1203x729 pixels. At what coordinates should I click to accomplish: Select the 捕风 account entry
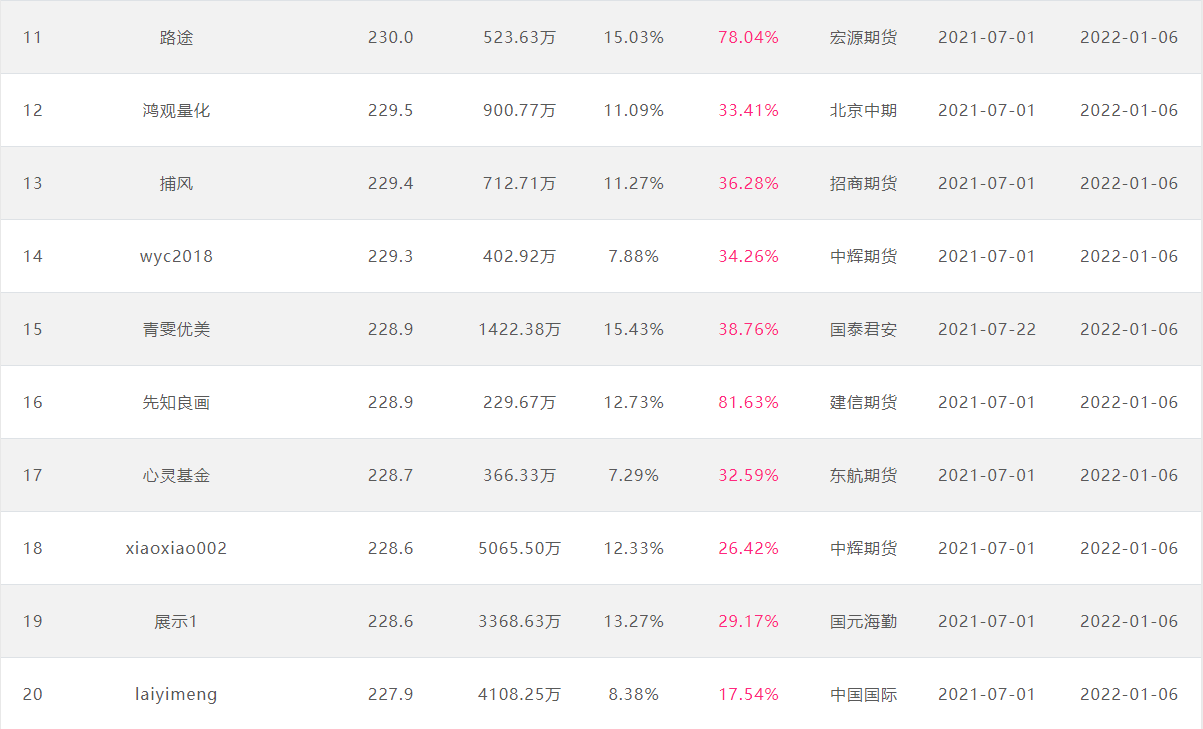pos(176,183)
